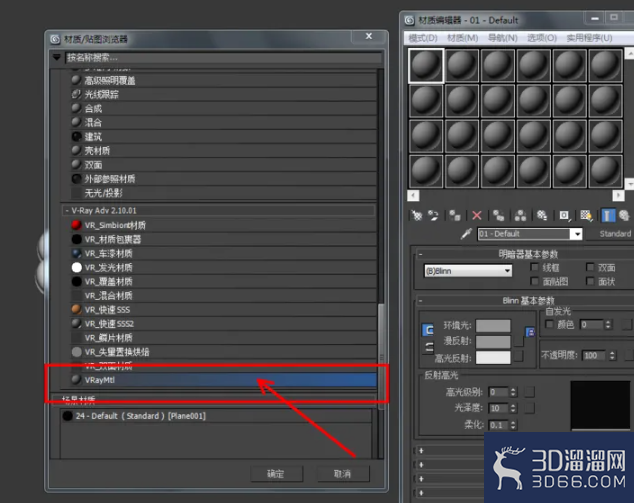Click the 不透明度 value field
Screen dimensions: 634x503
tap(594, 355)
